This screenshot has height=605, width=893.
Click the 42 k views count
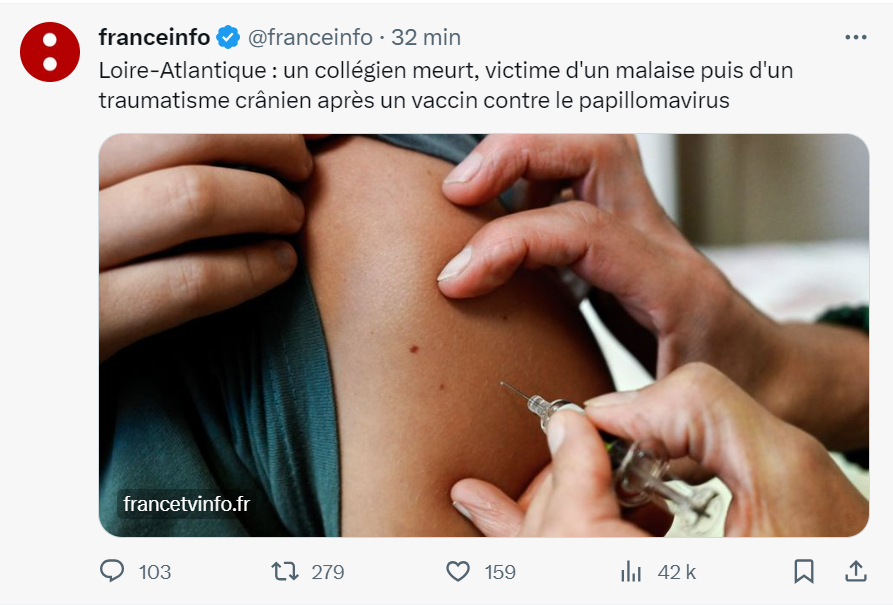pyautogui.click(x=677, y=572)
